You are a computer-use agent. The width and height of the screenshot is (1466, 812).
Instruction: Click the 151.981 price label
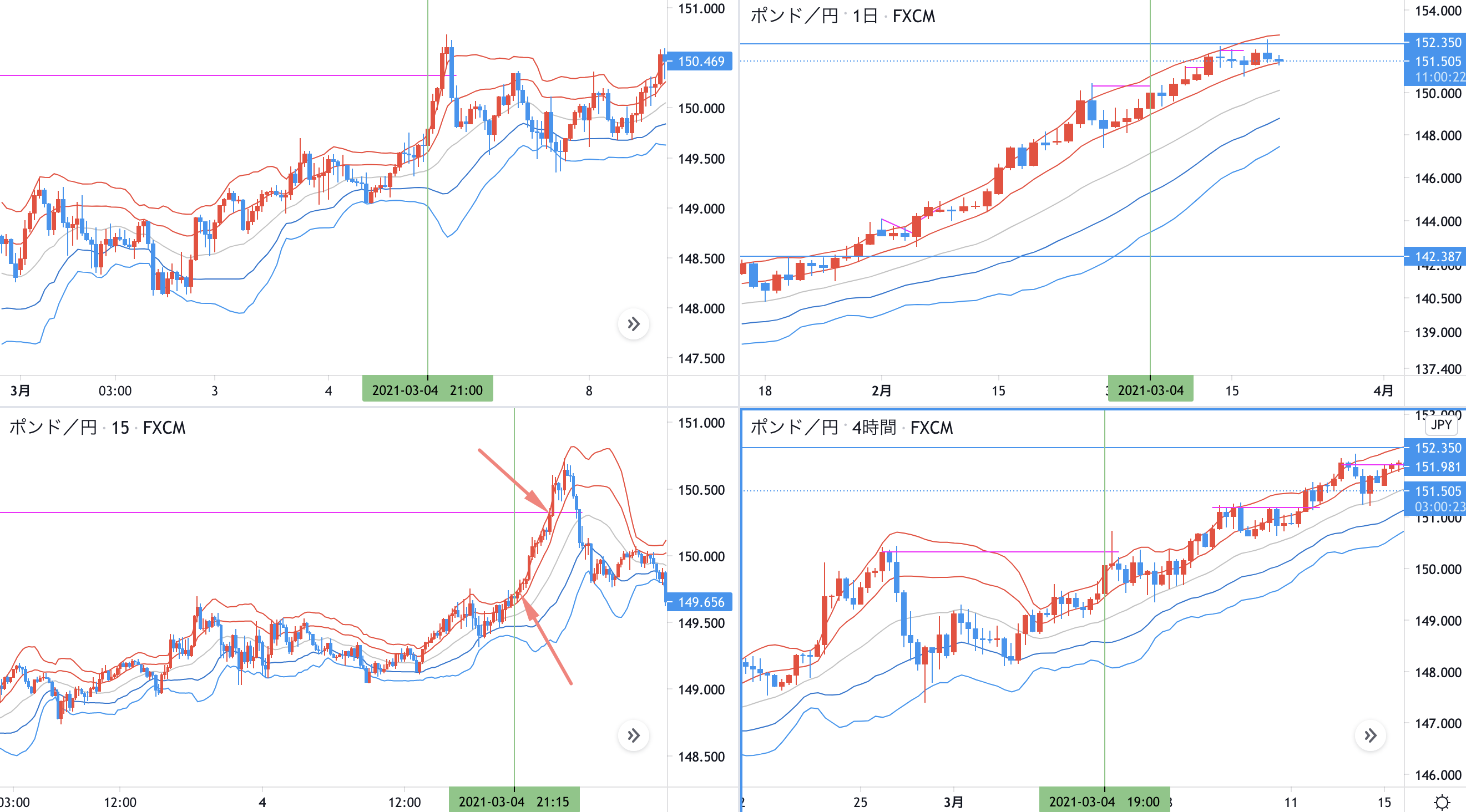1437,467
